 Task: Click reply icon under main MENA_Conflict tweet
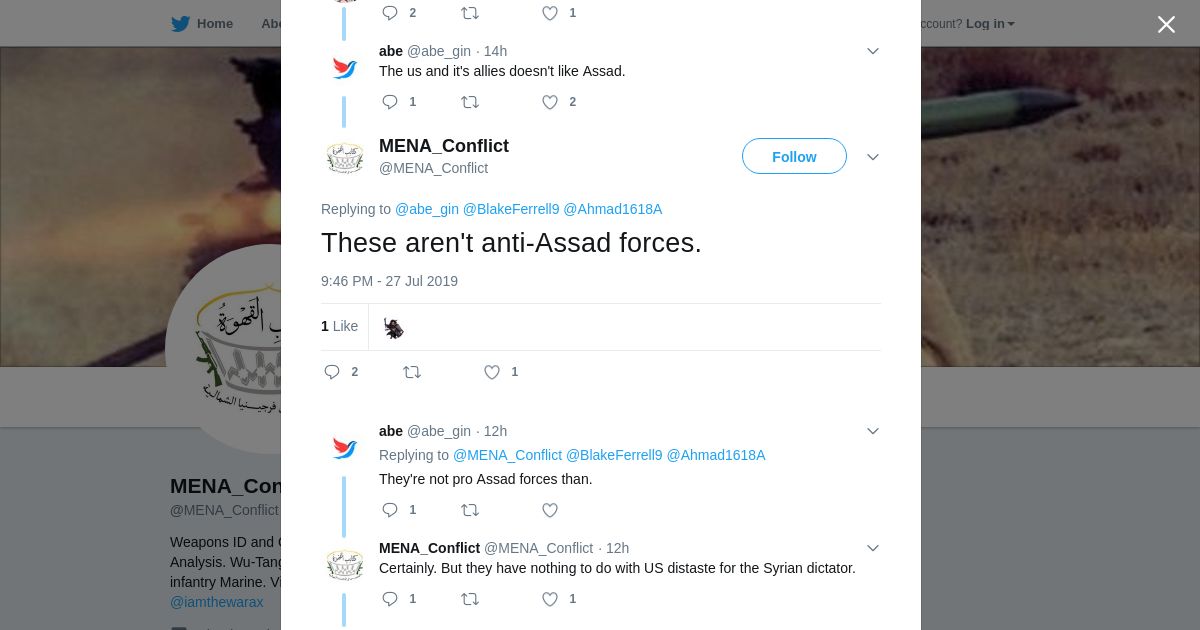coord(332,372)
